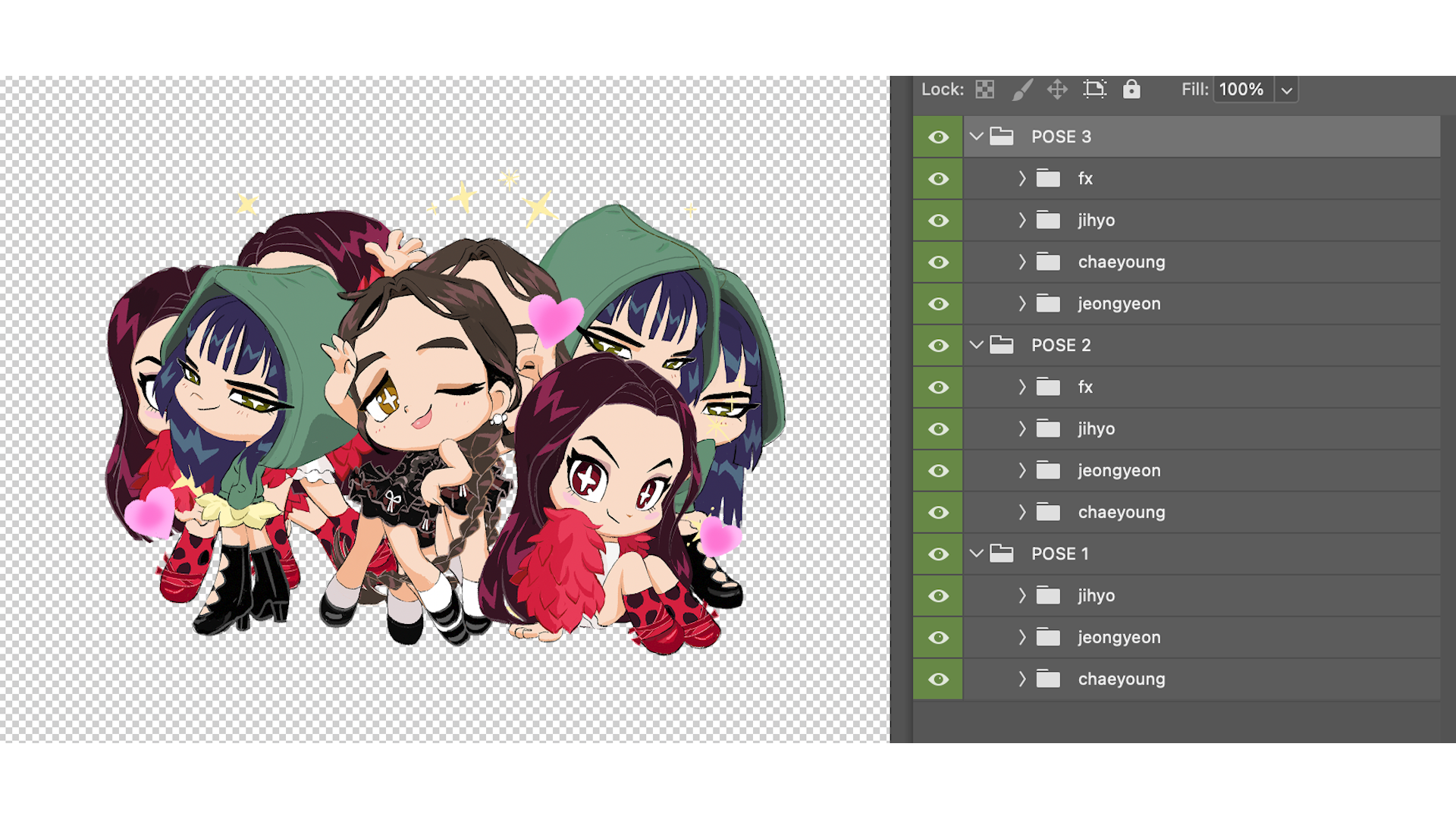Collapse the POSE 2 group
This screenshot has height=819, width=1456.
[x=976, y=345]
